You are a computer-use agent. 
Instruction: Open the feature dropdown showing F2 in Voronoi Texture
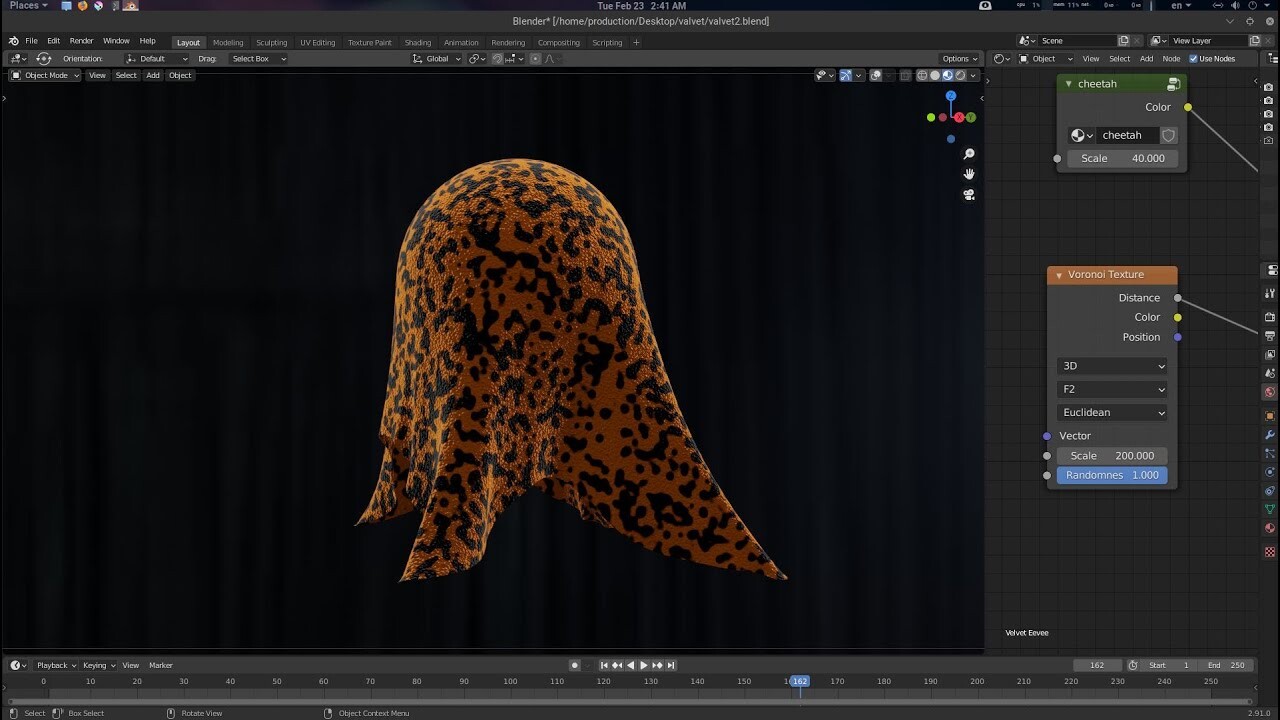pyautogui.click(x=1112, y=389)
